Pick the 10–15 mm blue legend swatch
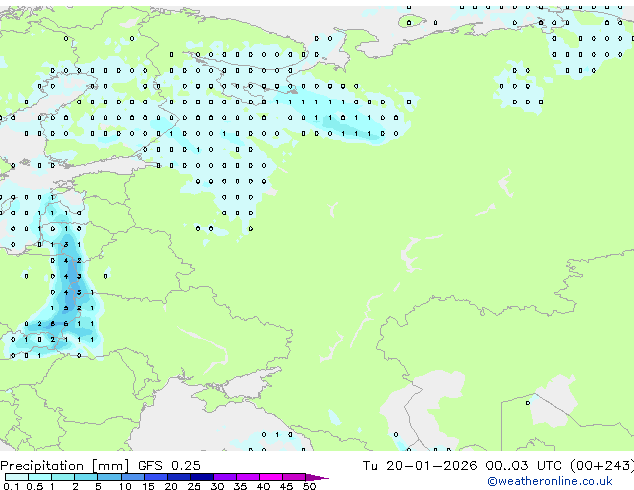This screenshot has width=634, height=490. [133, 477]
